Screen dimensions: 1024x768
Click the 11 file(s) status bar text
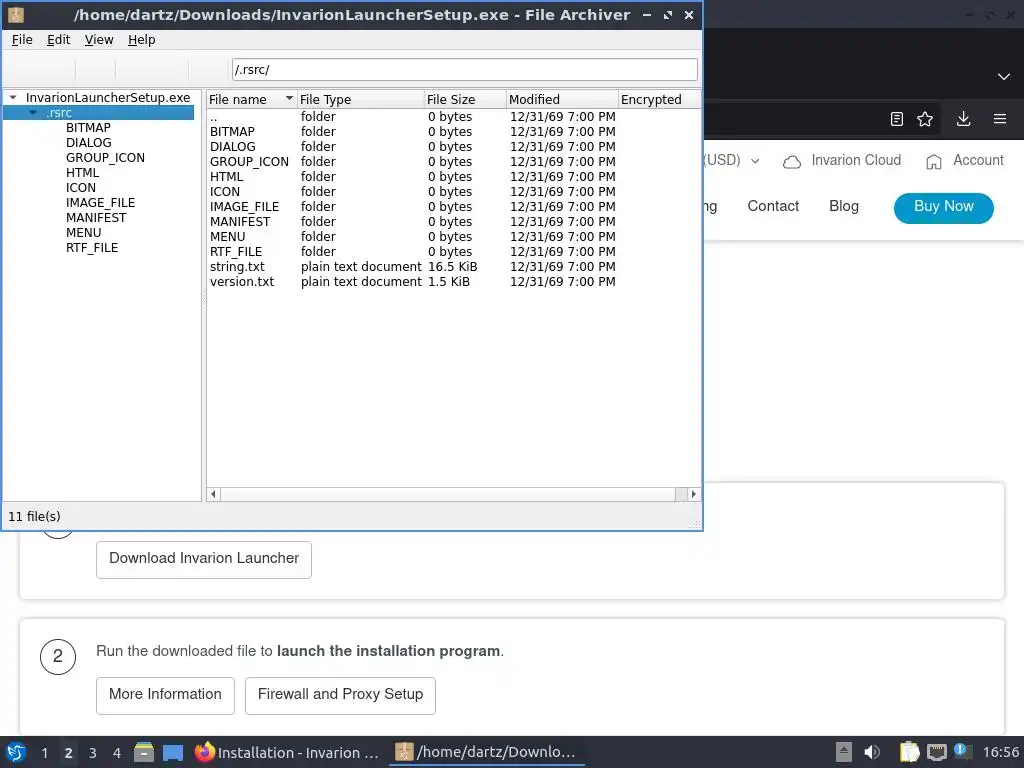pyautogui.click(x=34, y=516)
